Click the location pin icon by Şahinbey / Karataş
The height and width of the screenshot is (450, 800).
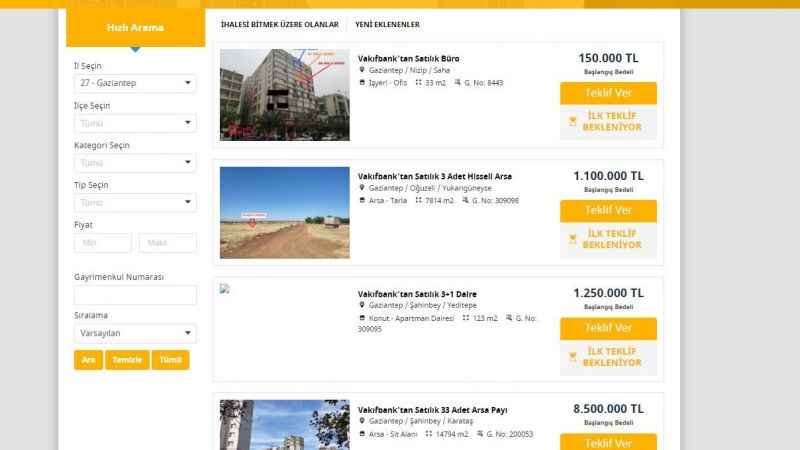pos(362,421)
